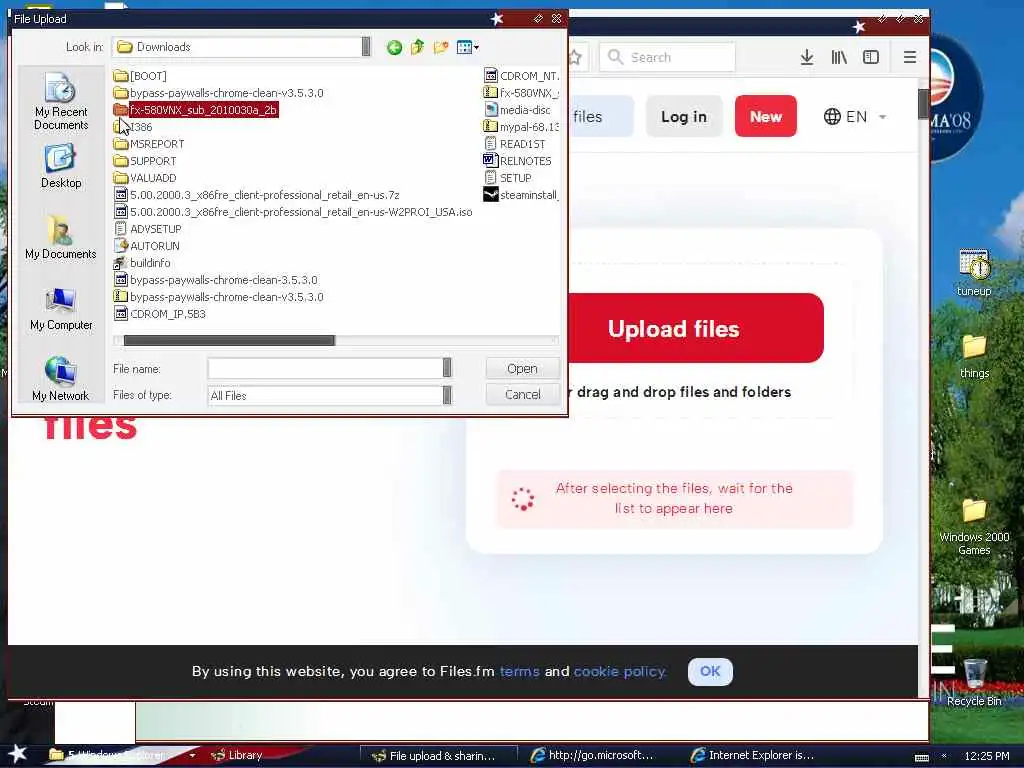Click the bookmark star icon in browser
This screenshot has width=1024, height=768.
pos(575,57)
